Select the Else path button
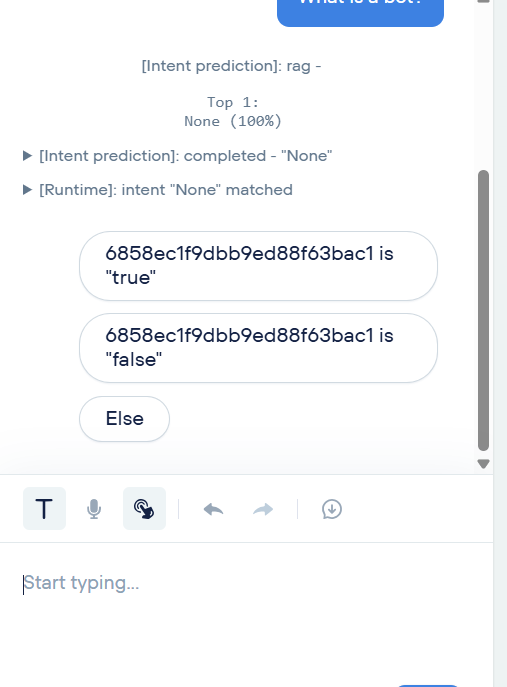Image resolution: width=507 pixels, height=687 pixels. tap(124, 419)
